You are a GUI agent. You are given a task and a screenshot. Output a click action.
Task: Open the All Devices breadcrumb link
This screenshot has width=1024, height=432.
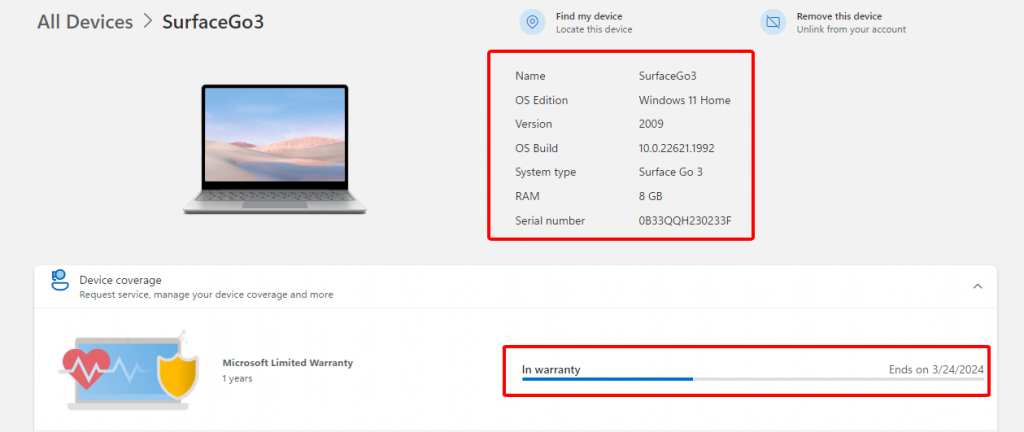(85, 22)
